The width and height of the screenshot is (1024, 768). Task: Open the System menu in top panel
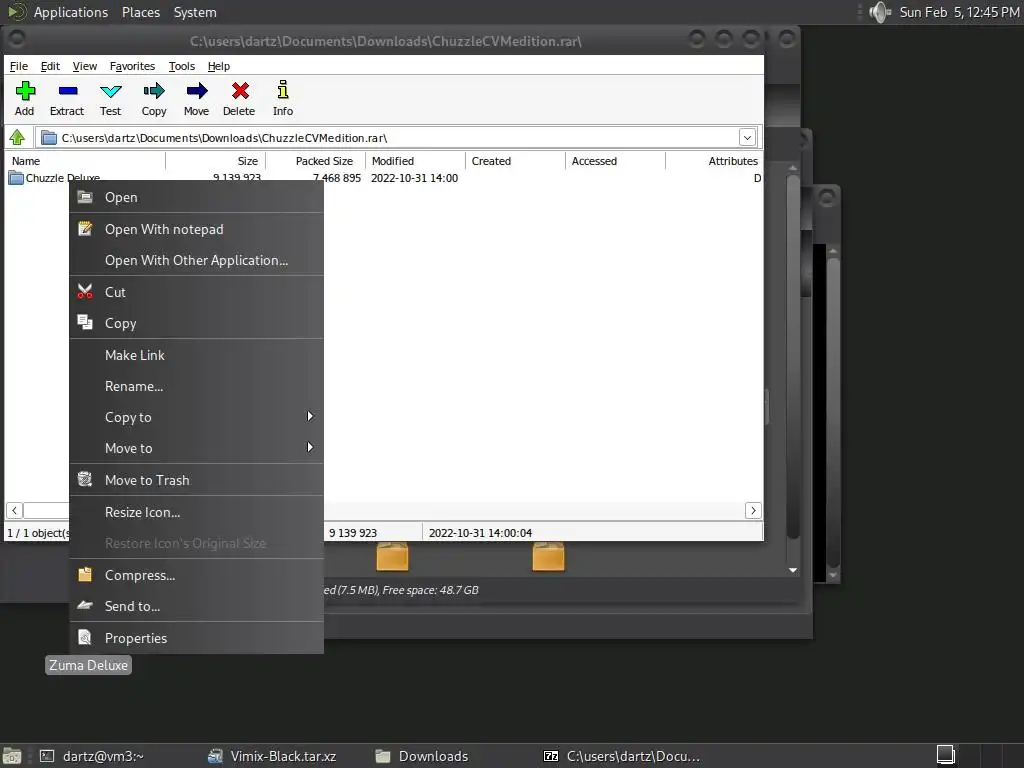click(x=195, y=12)
